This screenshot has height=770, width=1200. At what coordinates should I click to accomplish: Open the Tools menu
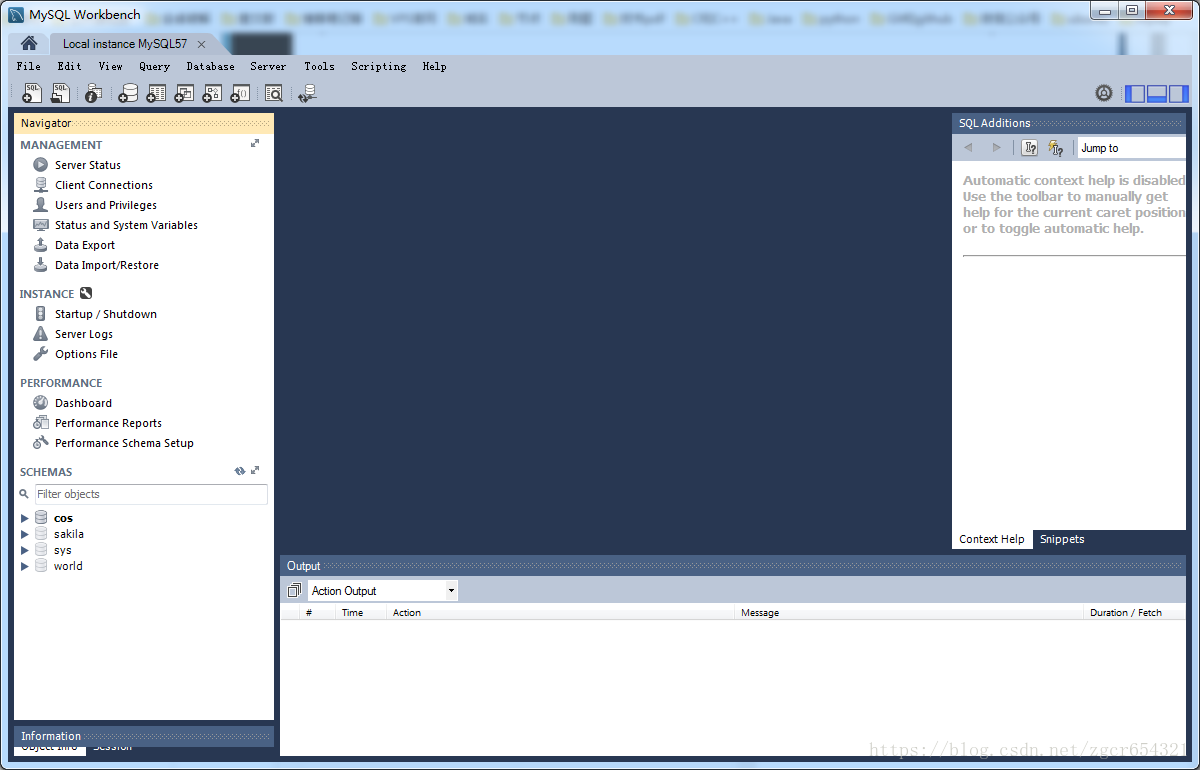pos(320,66)
